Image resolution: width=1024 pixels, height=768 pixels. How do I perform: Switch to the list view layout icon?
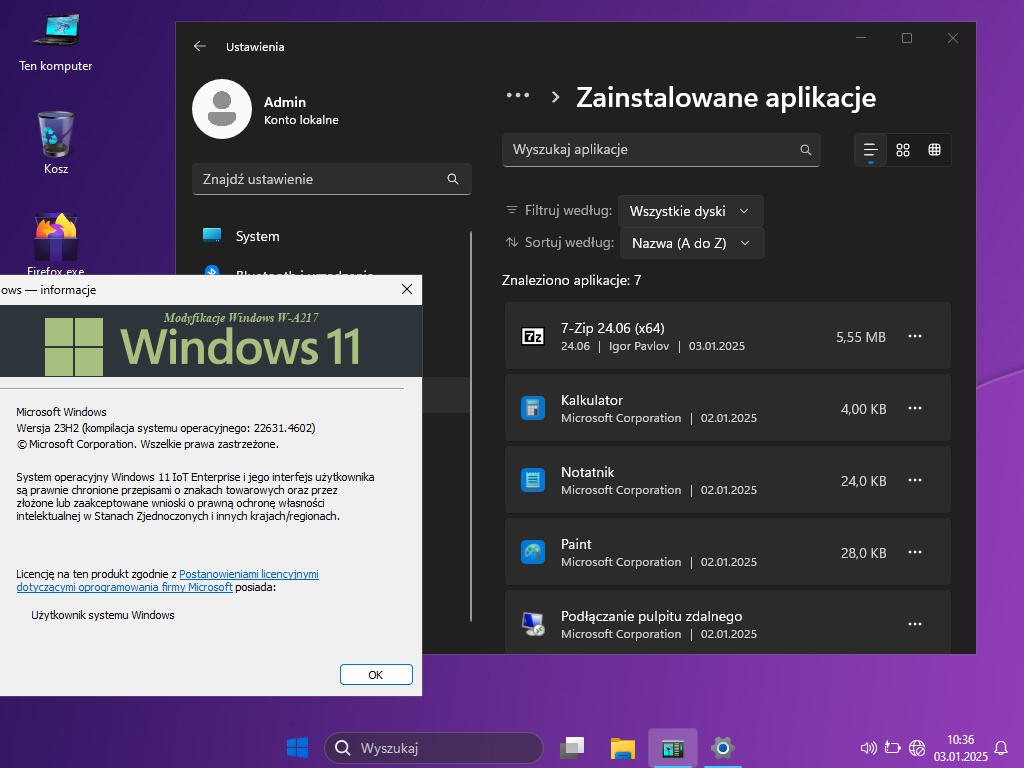871,150
